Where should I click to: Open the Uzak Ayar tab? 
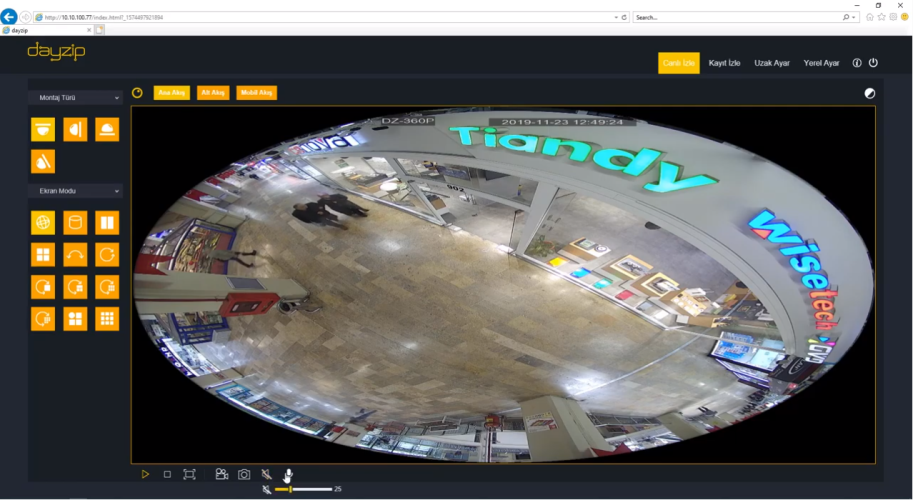pyautogui.click(x=772, y=63)
